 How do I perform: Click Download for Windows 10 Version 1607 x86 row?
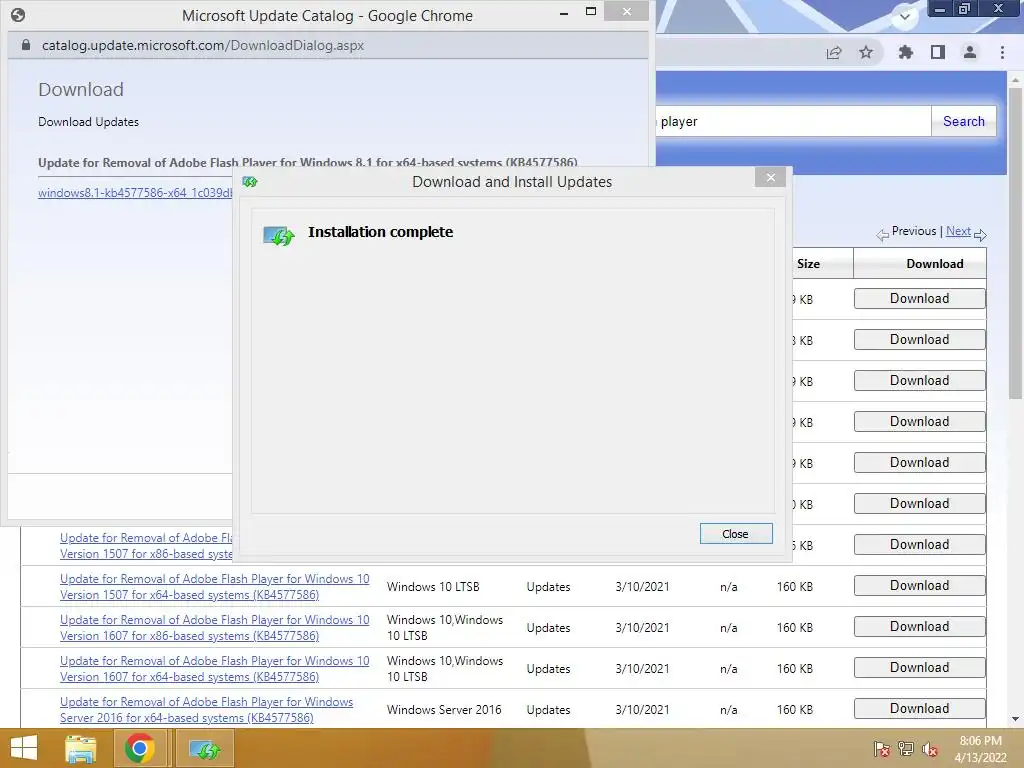pyautogui.click(x=920, y=627)
